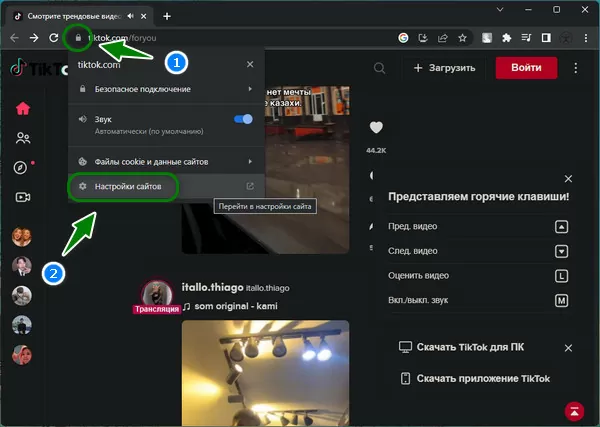Click the red scroll-to-top button
Viewport: 600px width, 427px height.
point(574,409)
